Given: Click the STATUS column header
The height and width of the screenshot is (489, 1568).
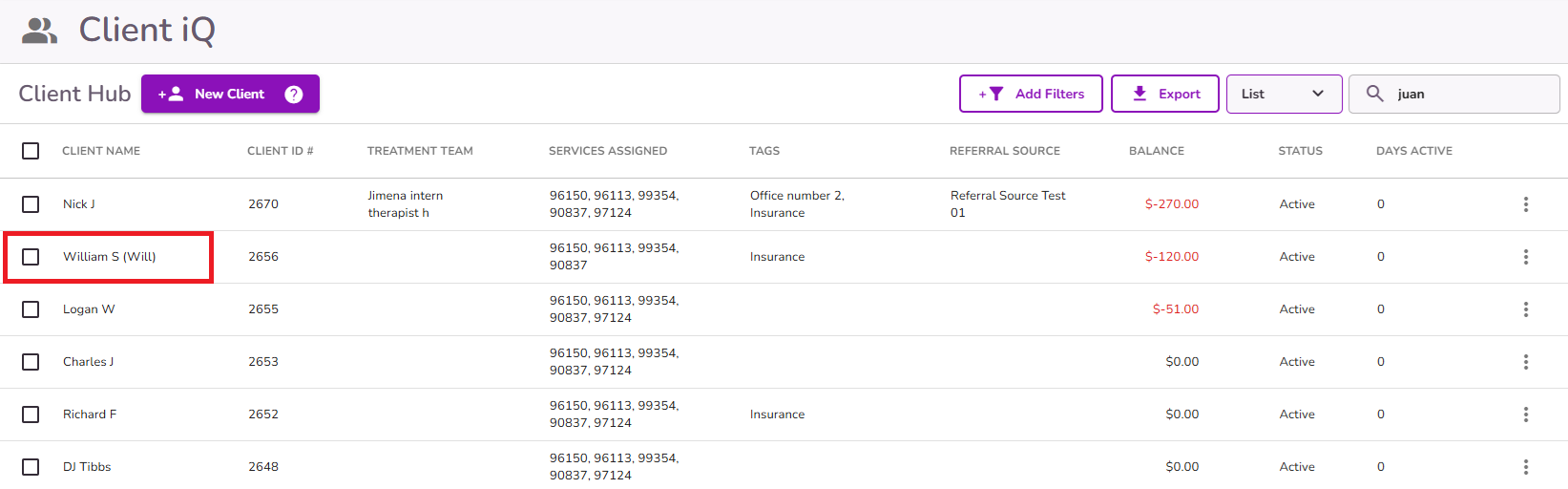Looking at the screenshot, I should [x=1301, y=151].
